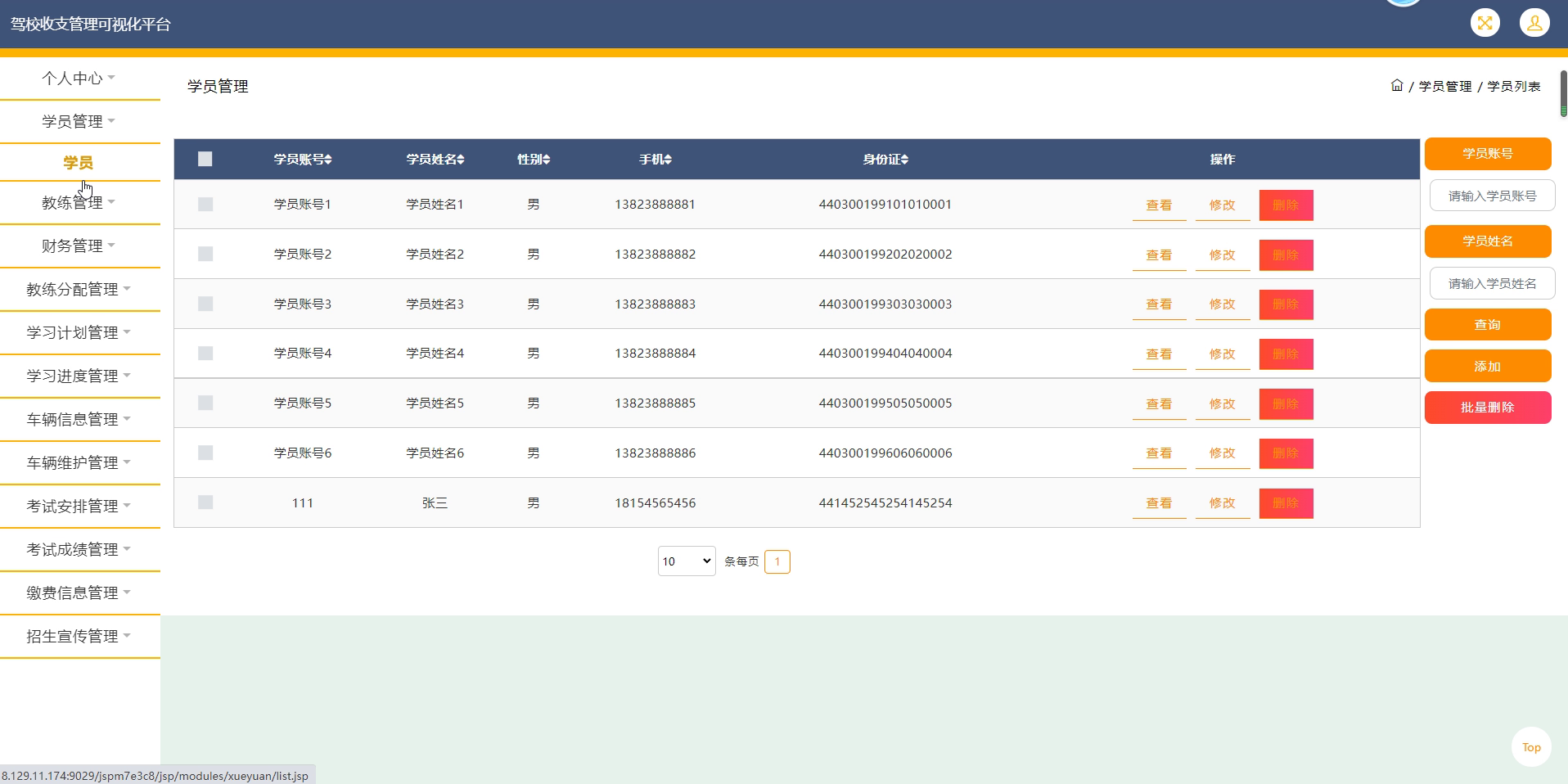The image size is (1568, 784).
Task: Open the 缴费信息管理 menu
Action: tap(79, 593)
